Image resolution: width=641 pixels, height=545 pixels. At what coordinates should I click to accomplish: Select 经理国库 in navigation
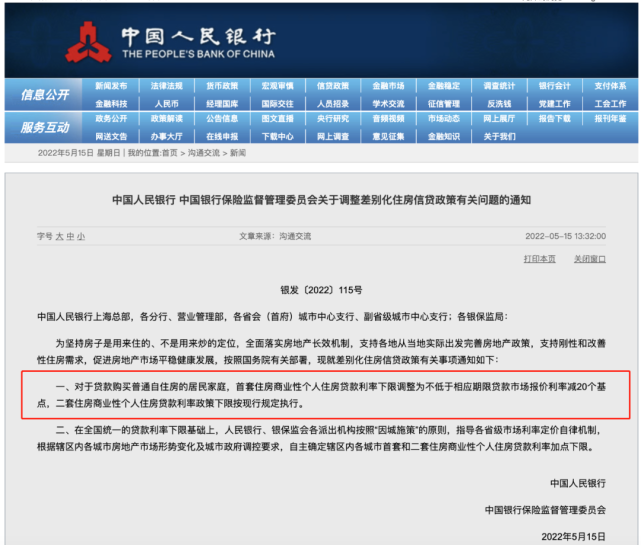click(x=222, y=104)
